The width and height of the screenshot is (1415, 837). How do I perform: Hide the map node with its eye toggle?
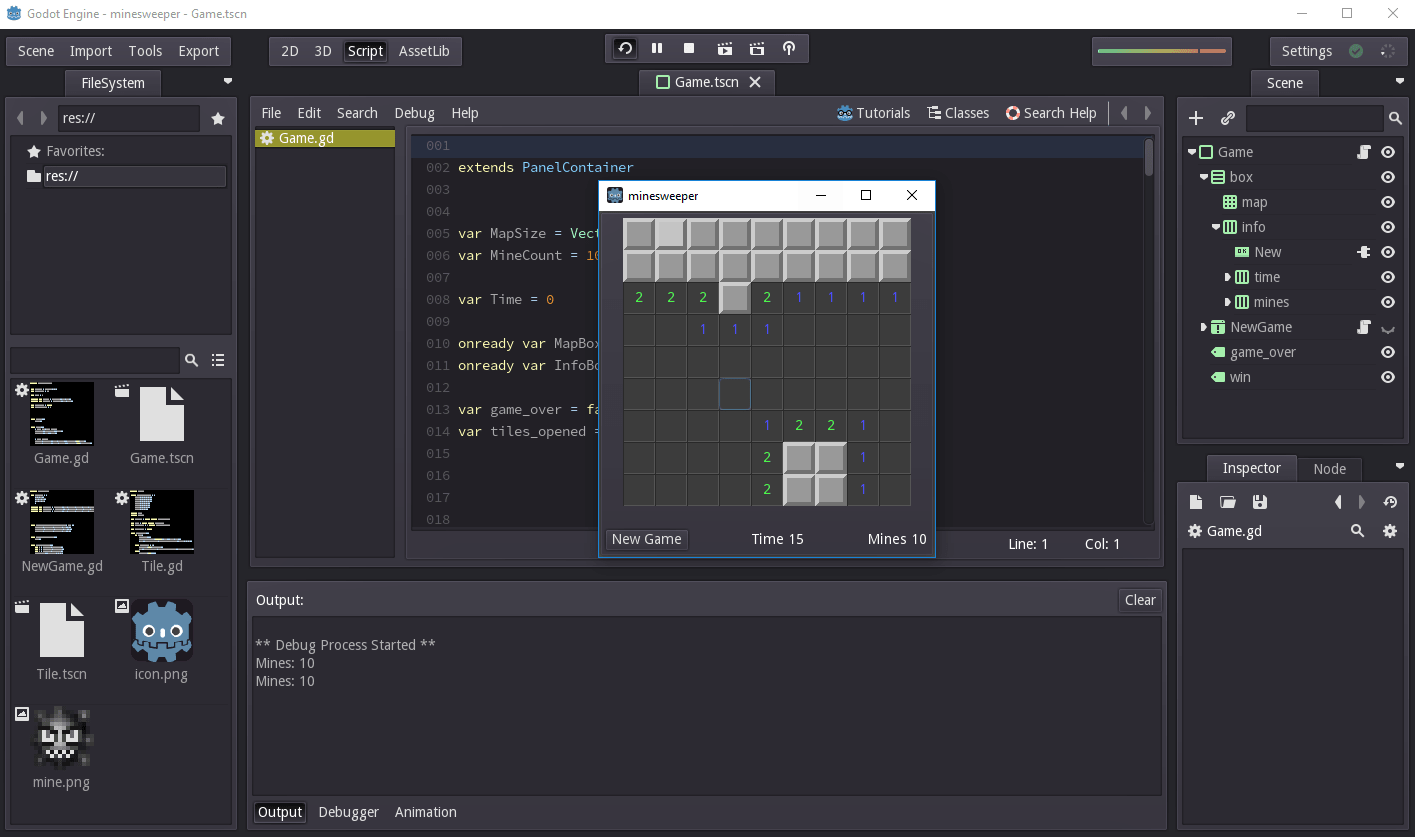1387,202
